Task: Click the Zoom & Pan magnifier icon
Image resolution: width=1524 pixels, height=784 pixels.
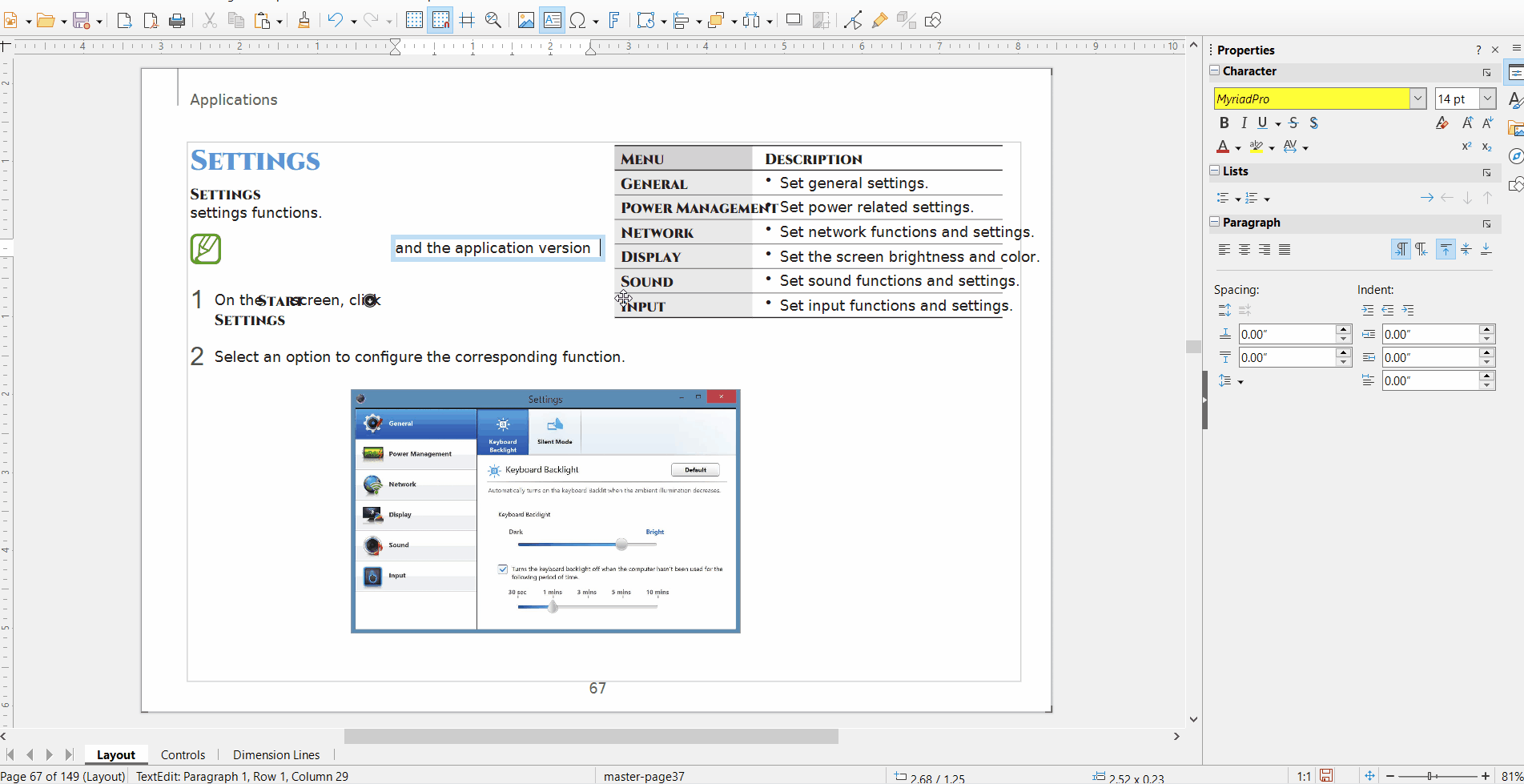Action: tap(493, 21)
